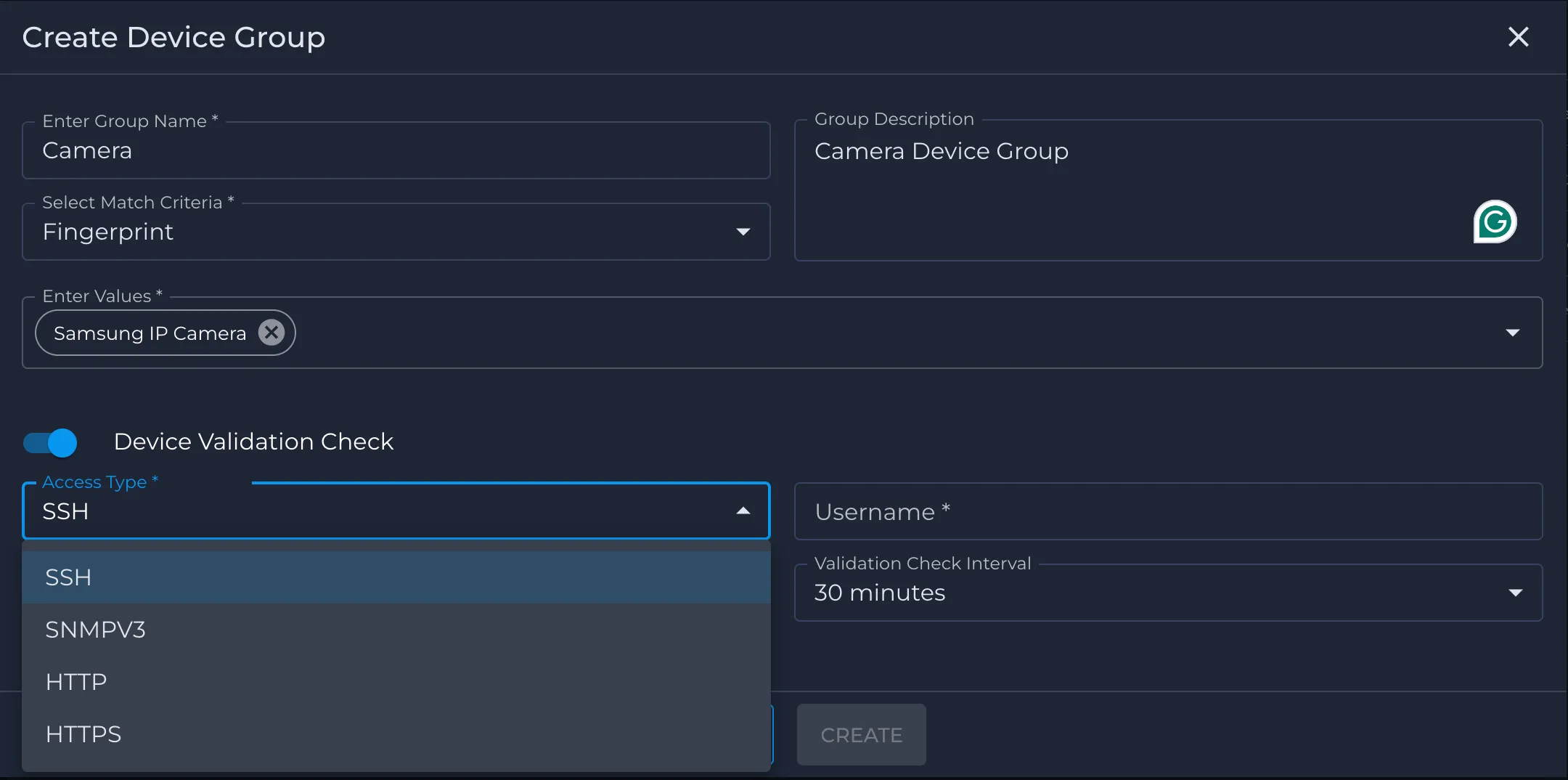Click the Fingerprint value in Match Criteria
The height and width of the screenshot is (780, 1568).
[108, 232]
